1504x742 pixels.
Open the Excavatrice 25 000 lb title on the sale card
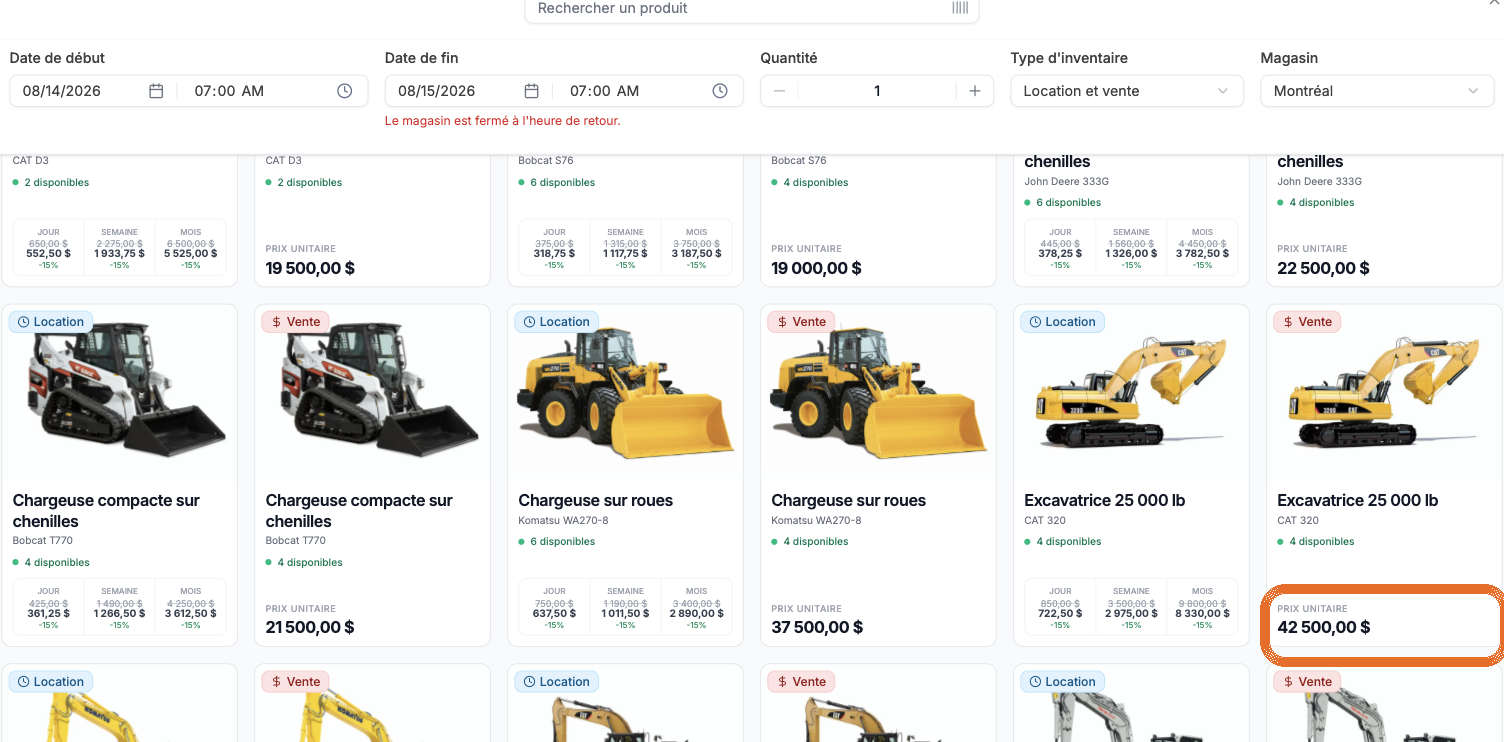[1358, 500]
